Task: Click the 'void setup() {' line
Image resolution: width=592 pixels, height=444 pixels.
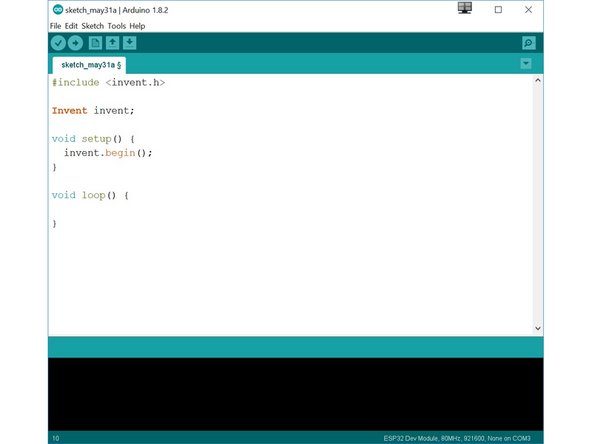Action: [93, 139]
